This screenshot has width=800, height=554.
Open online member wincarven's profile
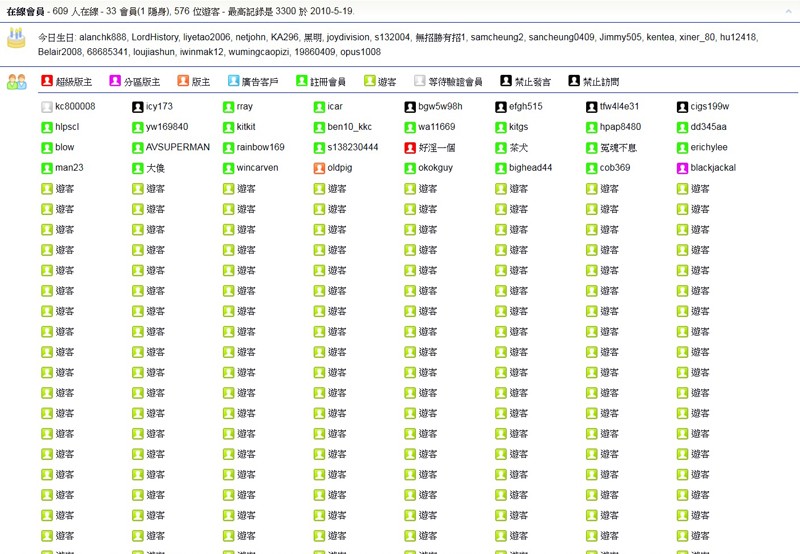coord(258,167)
